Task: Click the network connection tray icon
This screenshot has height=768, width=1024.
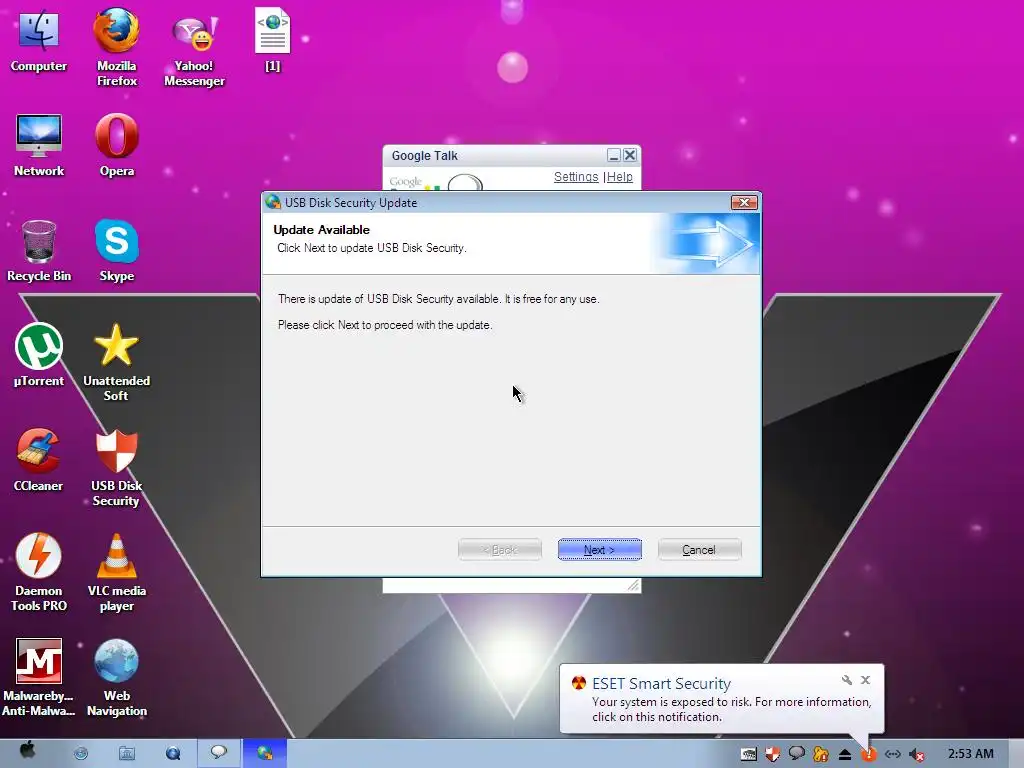Action: [893, 755]
